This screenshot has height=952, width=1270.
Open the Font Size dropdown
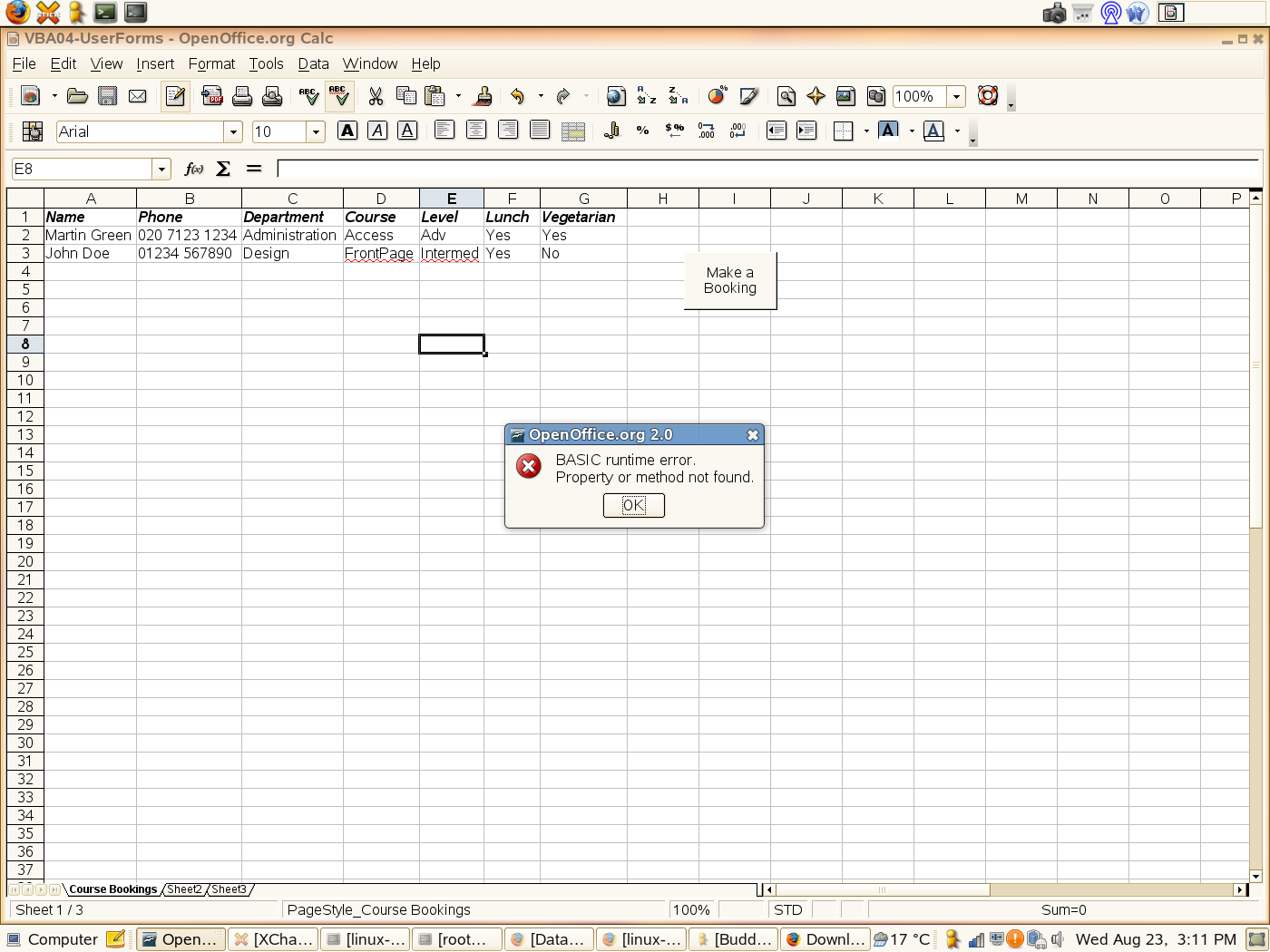[x=316, y=132]
